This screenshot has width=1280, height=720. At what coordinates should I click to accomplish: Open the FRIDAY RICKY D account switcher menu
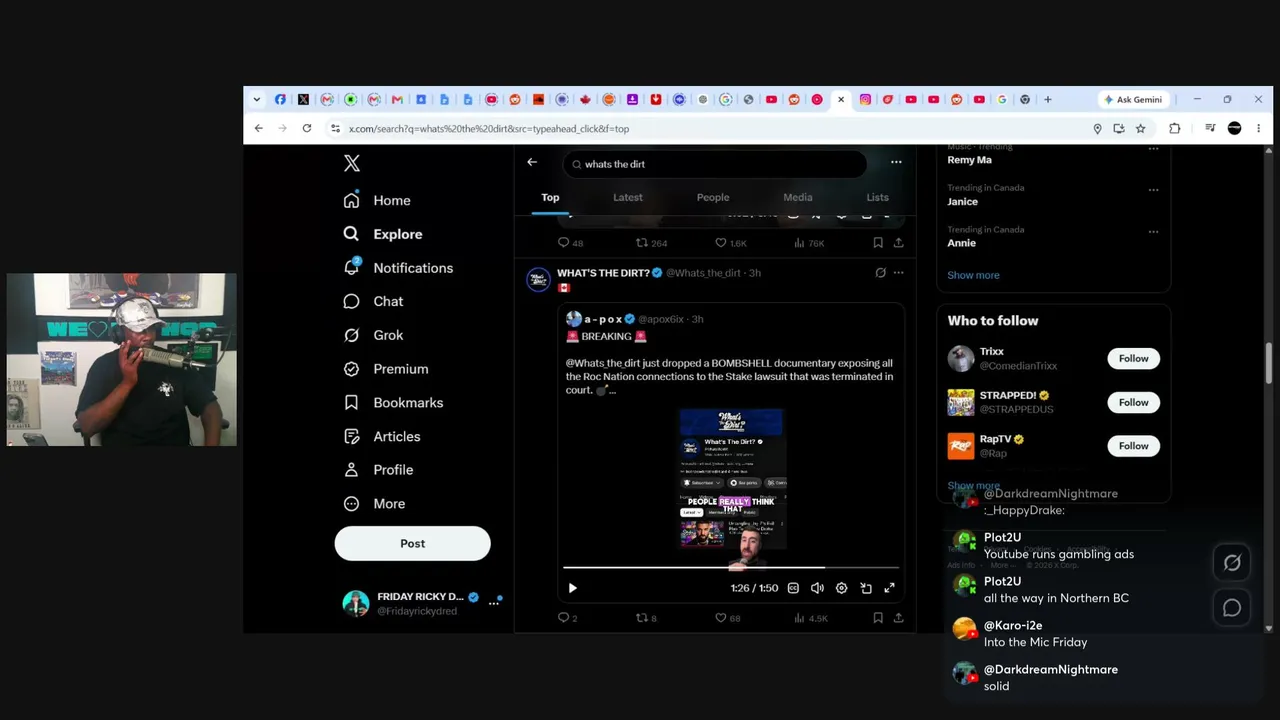click(x=422, y=603)
